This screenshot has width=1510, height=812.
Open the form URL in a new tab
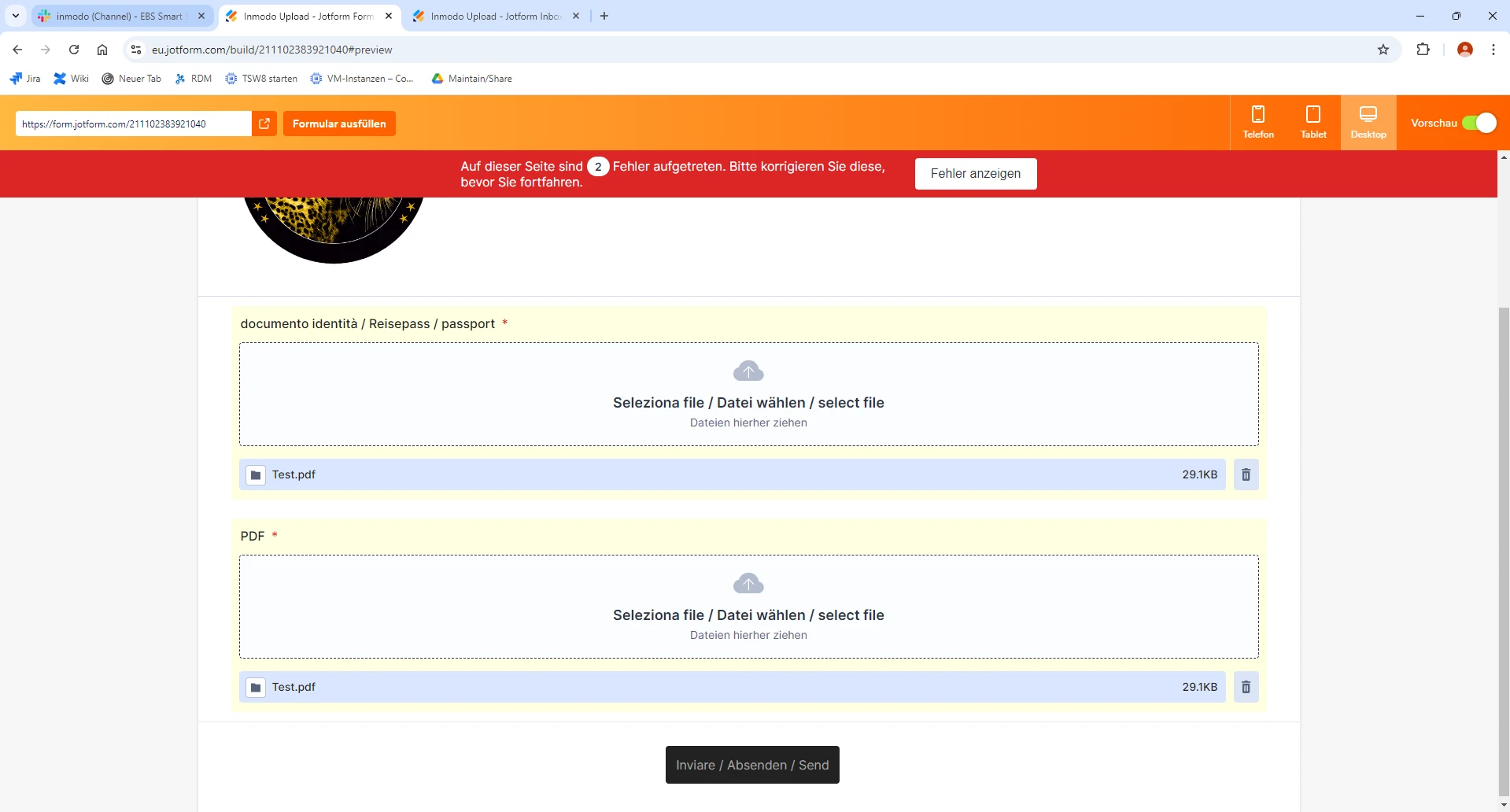pyautogui.click(x=264, y=124)
